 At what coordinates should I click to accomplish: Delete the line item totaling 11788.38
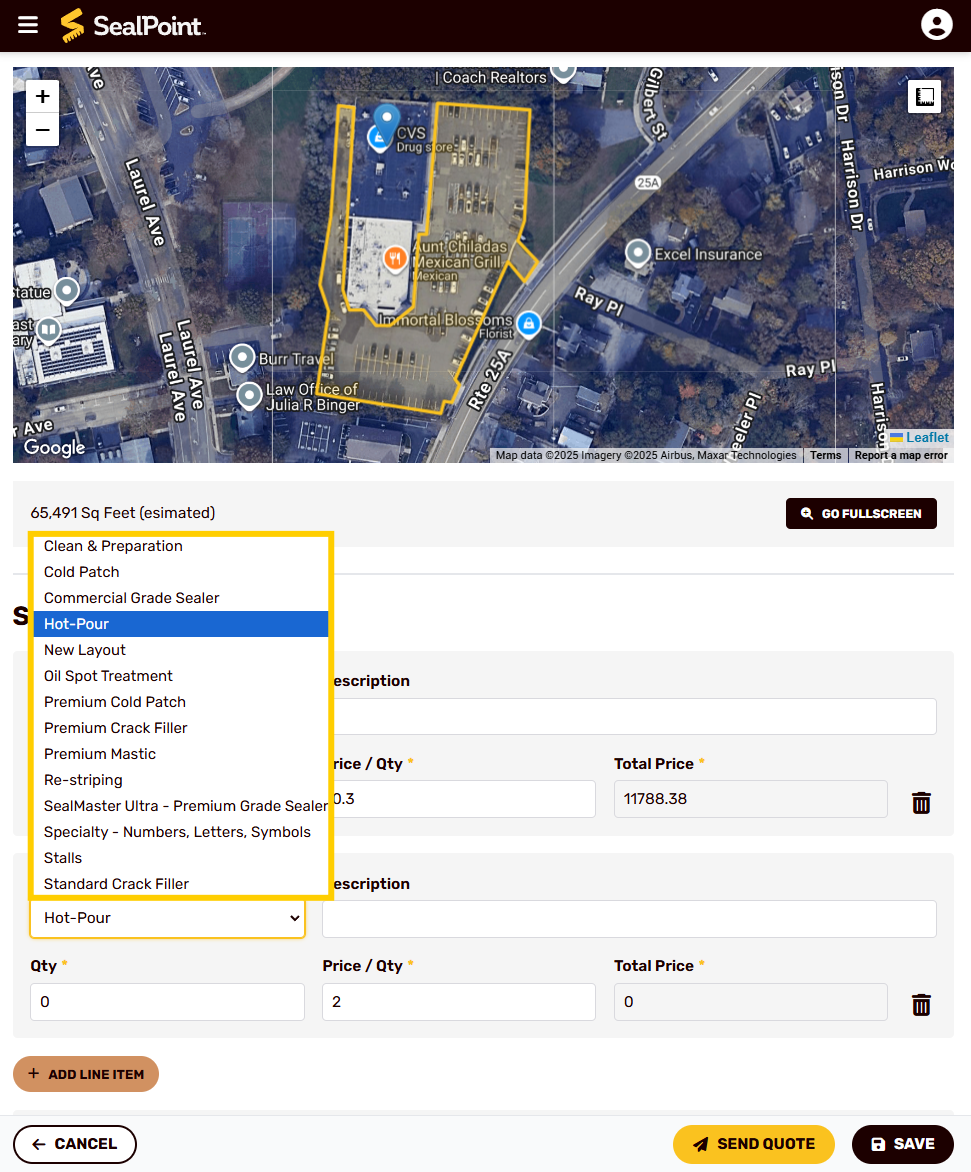pos(921,803)
